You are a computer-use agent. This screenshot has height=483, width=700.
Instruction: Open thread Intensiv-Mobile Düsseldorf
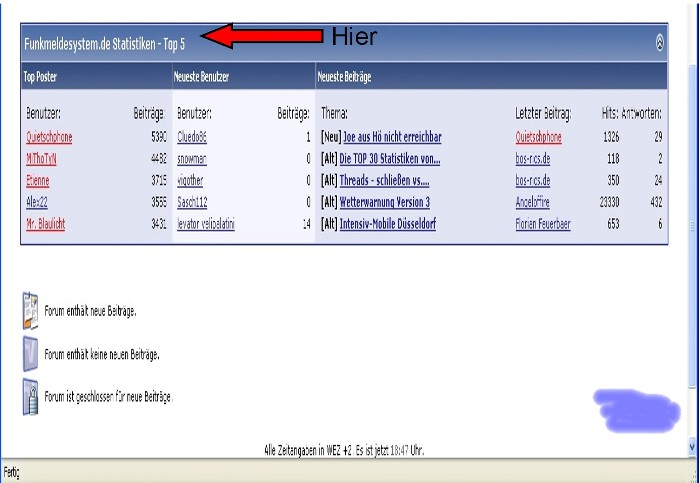coord(388,224)
